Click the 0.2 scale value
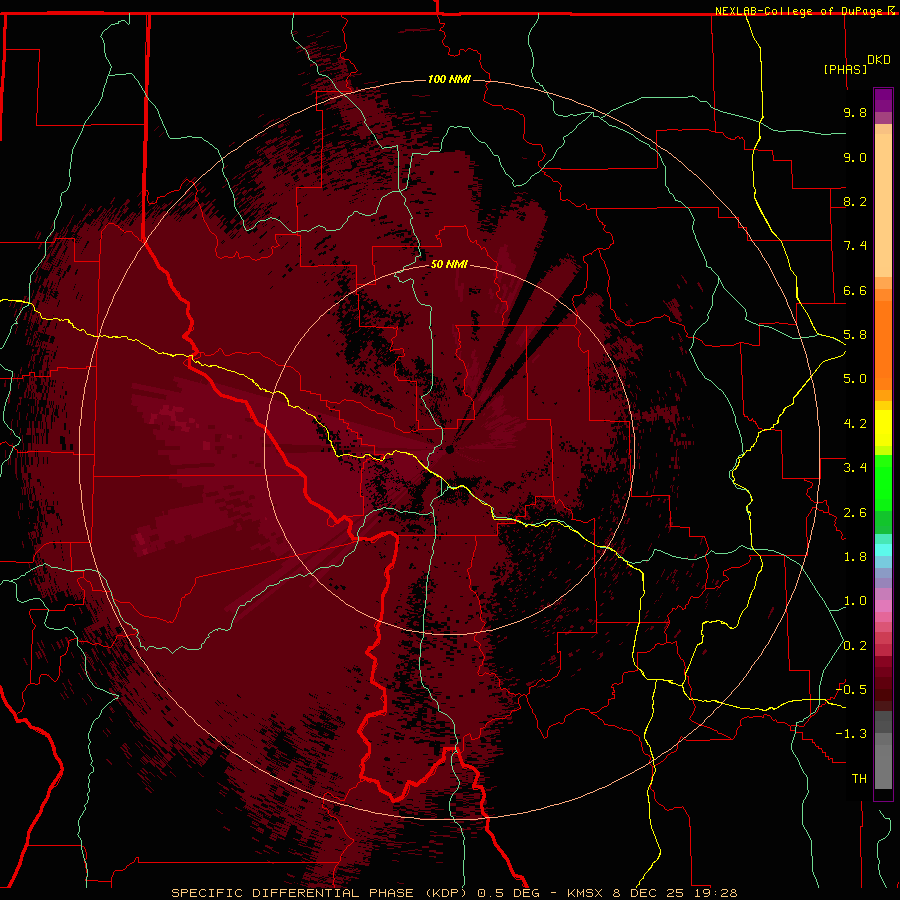Screen dimensions: 900x900 coord(855,646)
